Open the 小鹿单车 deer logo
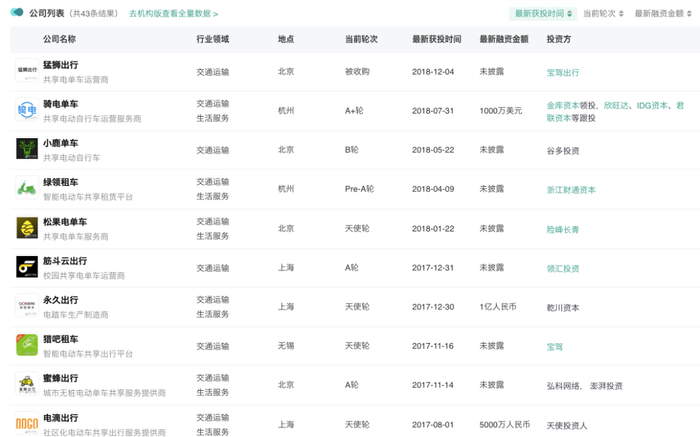Screen dimensions: 700x437 click(x=27, y=150)
